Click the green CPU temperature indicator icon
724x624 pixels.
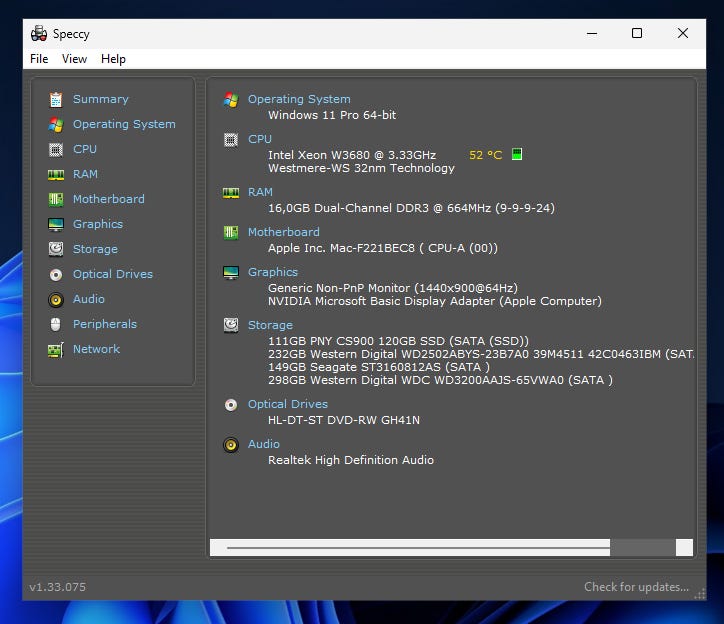click(x=517, y=155)
